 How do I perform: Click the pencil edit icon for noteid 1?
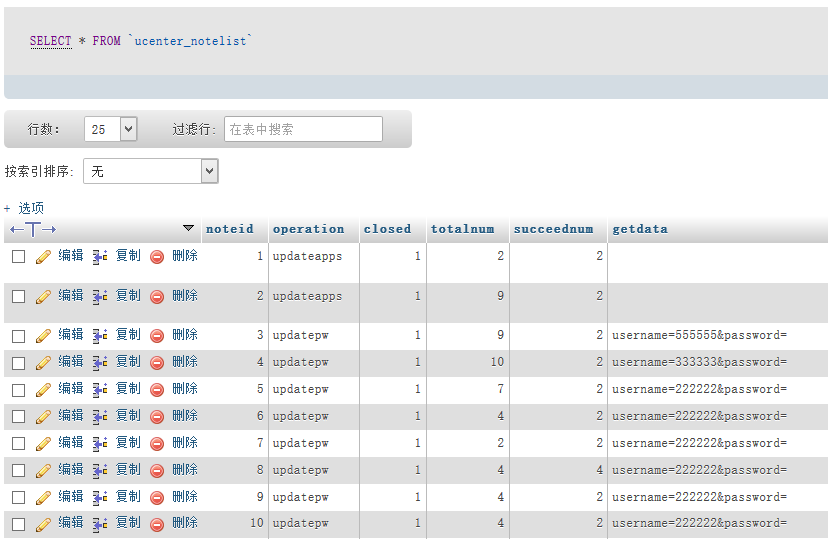pos(43,257)
